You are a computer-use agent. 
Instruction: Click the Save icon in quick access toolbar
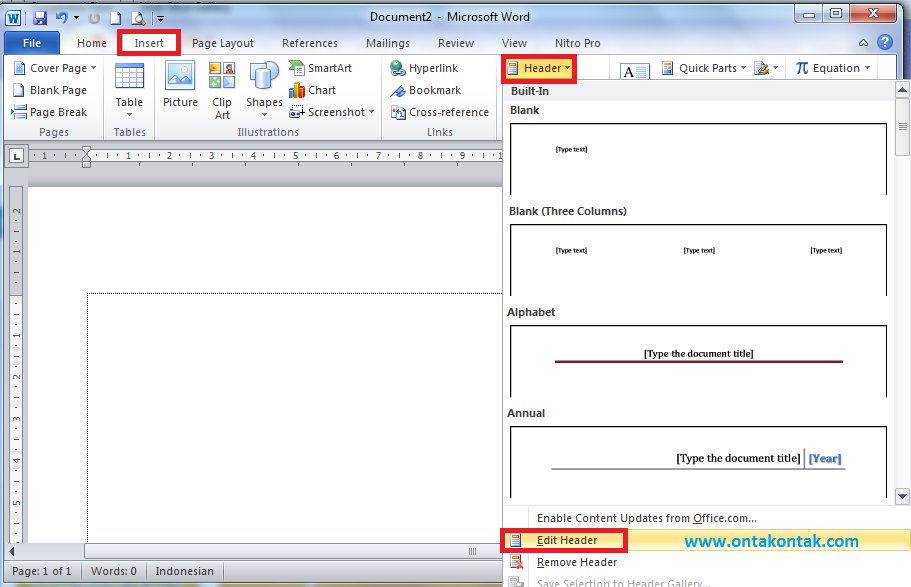pyautogui.click(x=40, y=18)
